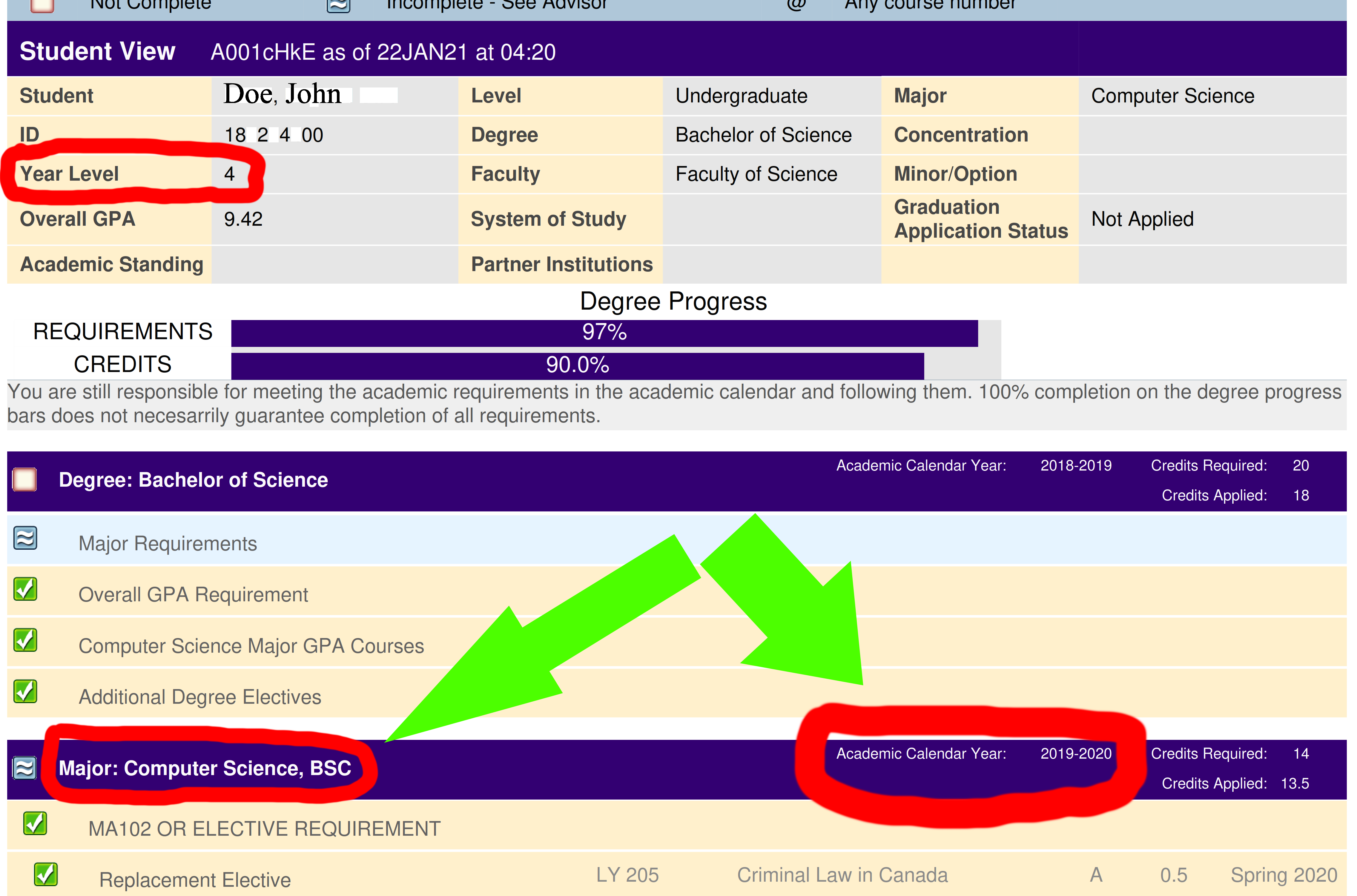Click the Not Applied graduation status field
This screenshot has width=1357, height=896.
click(1142, 219)
